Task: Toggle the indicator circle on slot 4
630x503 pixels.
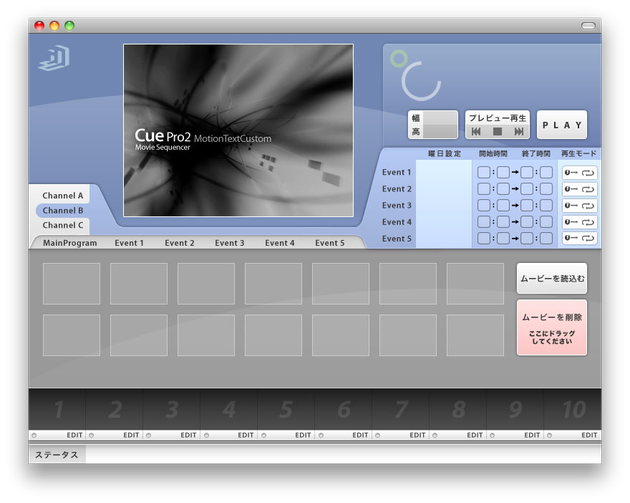Action: (206, 436)
